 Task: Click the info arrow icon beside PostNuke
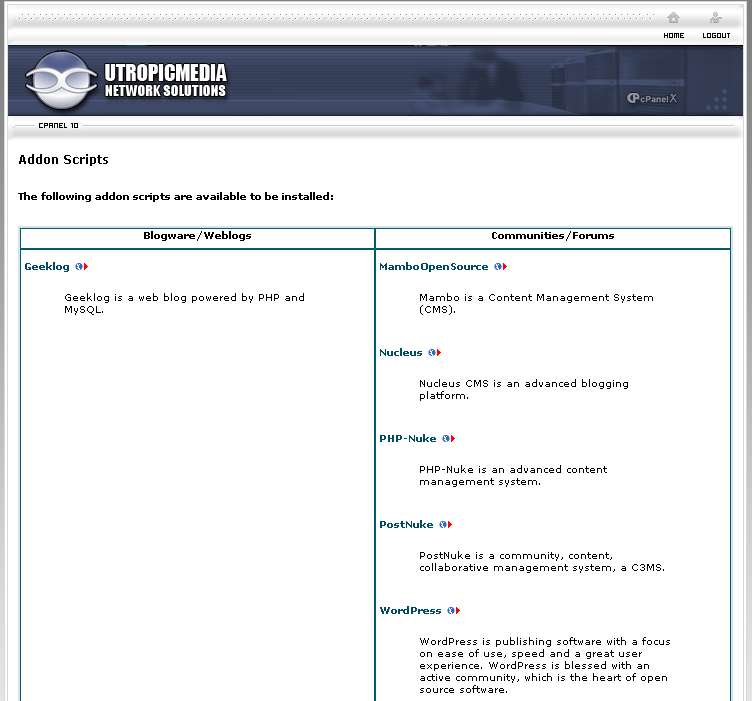446,525
